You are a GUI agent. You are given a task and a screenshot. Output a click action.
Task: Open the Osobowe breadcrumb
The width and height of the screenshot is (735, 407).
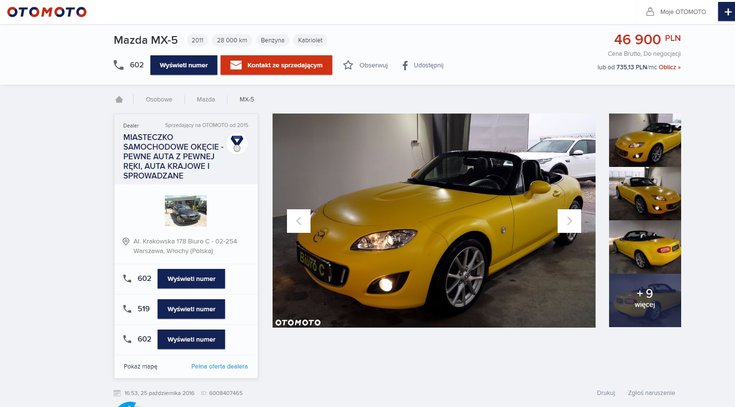(x=159, y=99)
